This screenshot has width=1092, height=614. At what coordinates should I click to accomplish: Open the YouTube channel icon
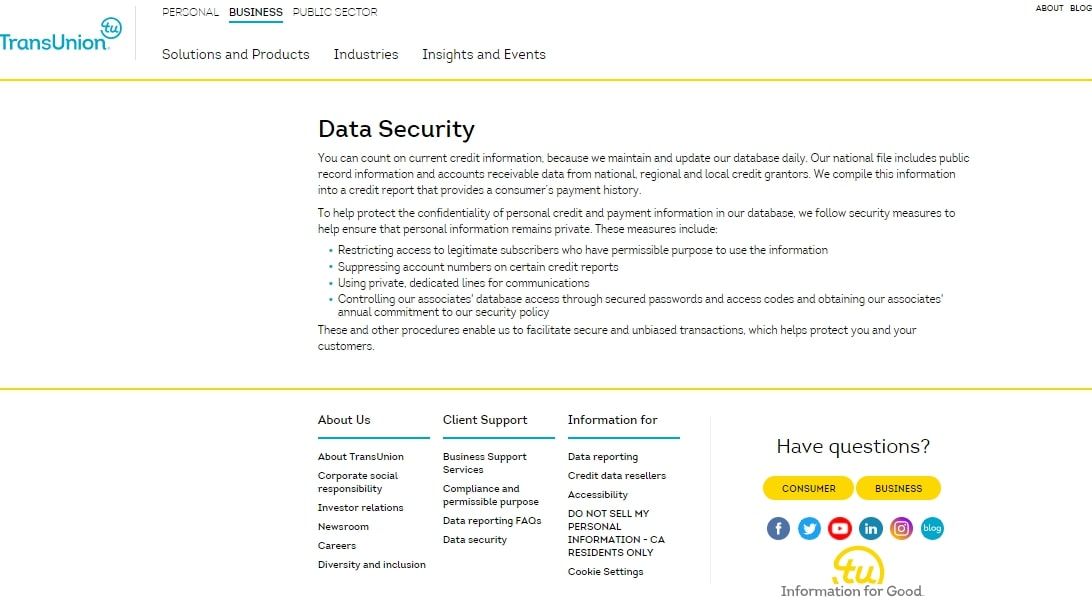point(840,528)
